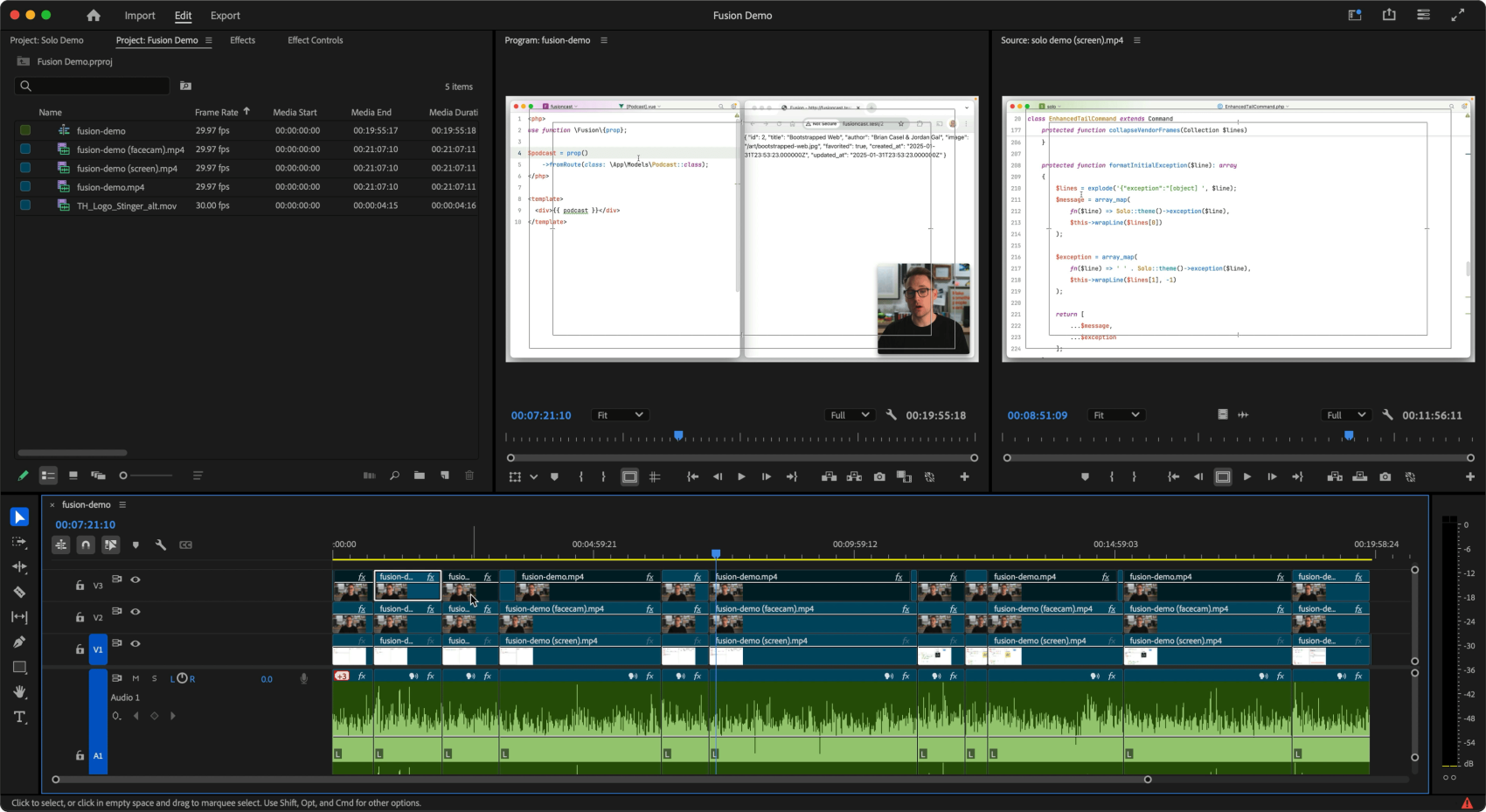The image size is (1486, 812).
Task: Toggle V1 track output eye
Action: (x=135, y=643)
